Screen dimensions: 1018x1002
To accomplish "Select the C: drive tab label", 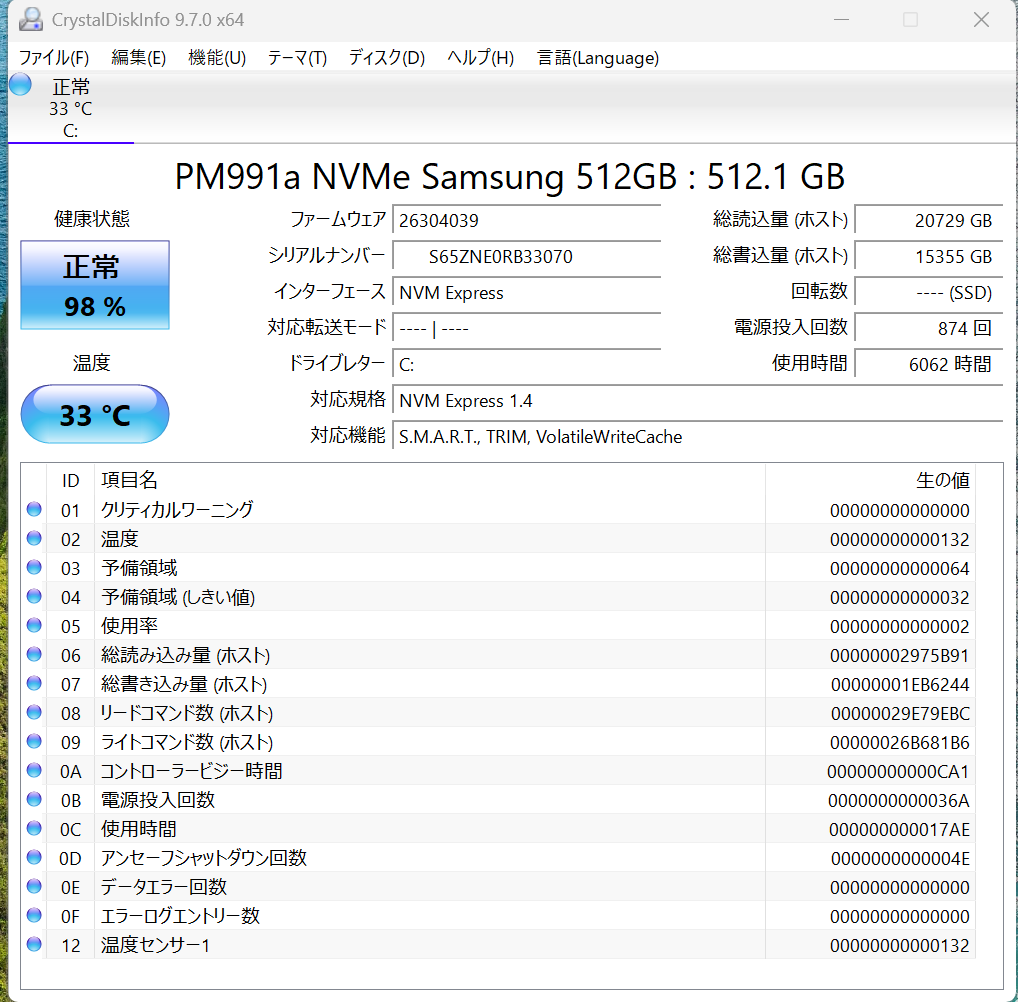I will [71, 131].
